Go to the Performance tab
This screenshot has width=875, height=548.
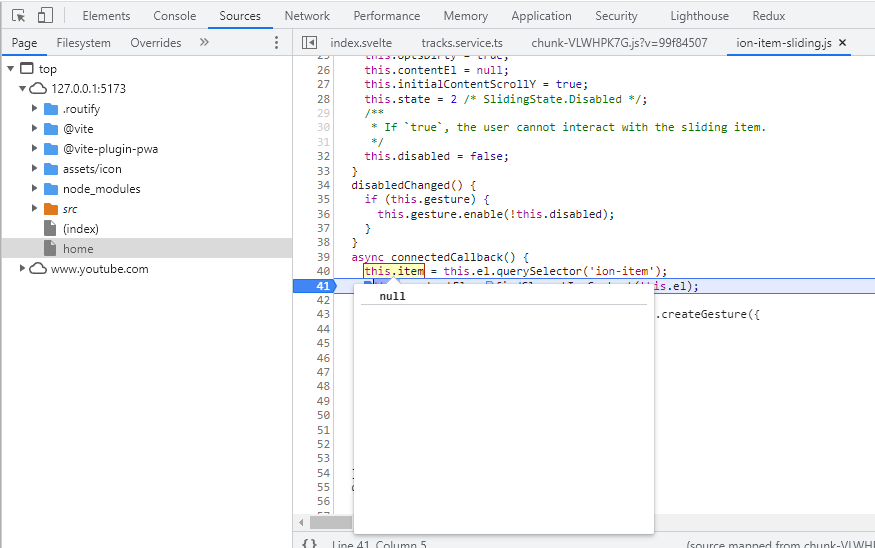(387, 16)
